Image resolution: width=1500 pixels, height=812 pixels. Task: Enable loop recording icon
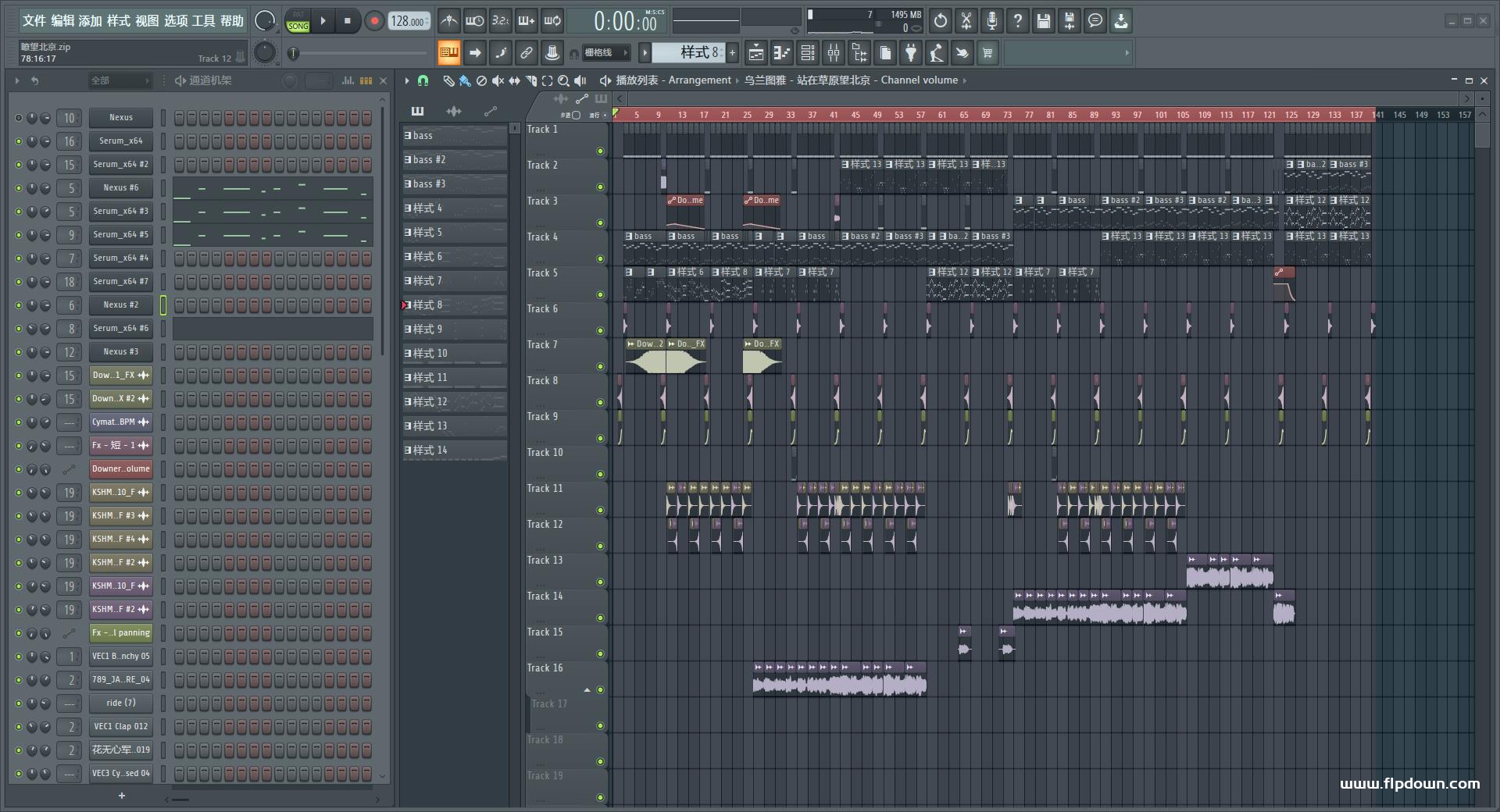(x=552, y=21)
